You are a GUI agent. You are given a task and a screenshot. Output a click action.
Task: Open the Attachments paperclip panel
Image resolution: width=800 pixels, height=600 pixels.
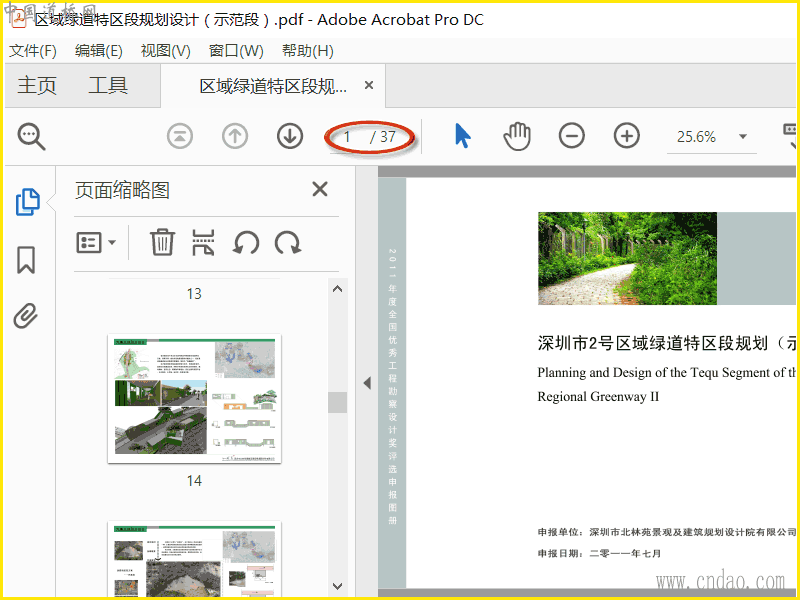pyautogui.click(x=26, y=316)
